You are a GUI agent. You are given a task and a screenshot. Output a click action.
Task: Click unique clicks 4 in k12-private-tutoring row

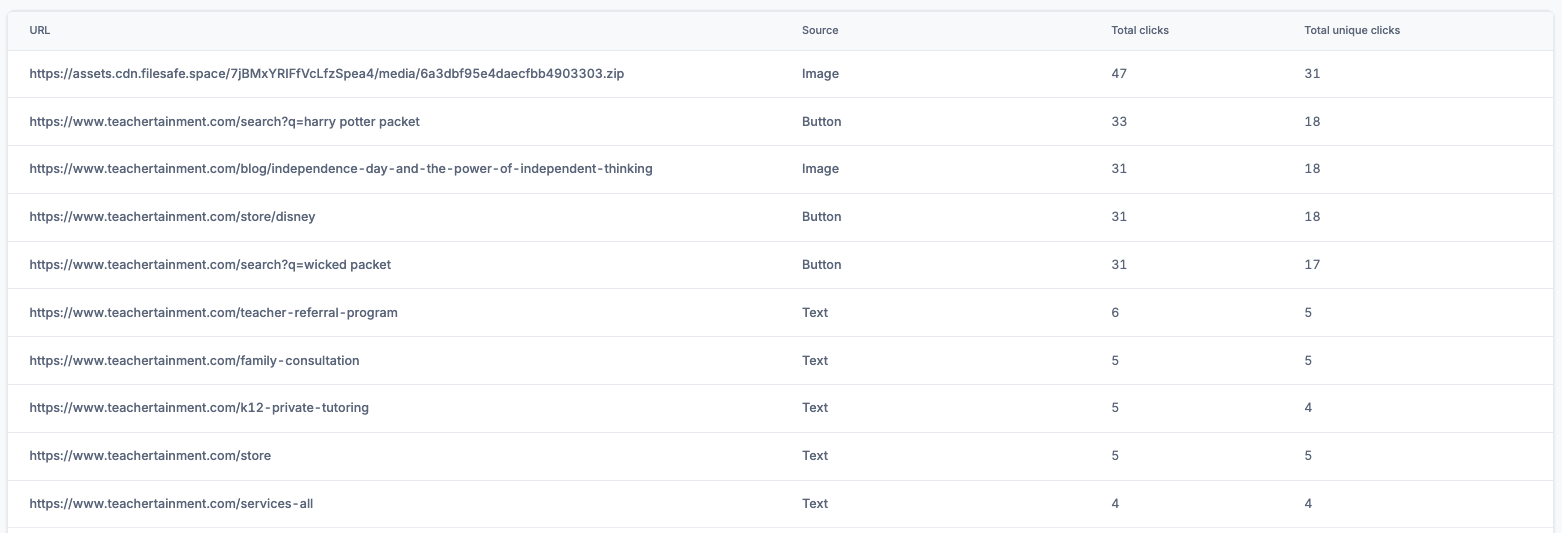pyautogui.click(x=1308, y=408)
